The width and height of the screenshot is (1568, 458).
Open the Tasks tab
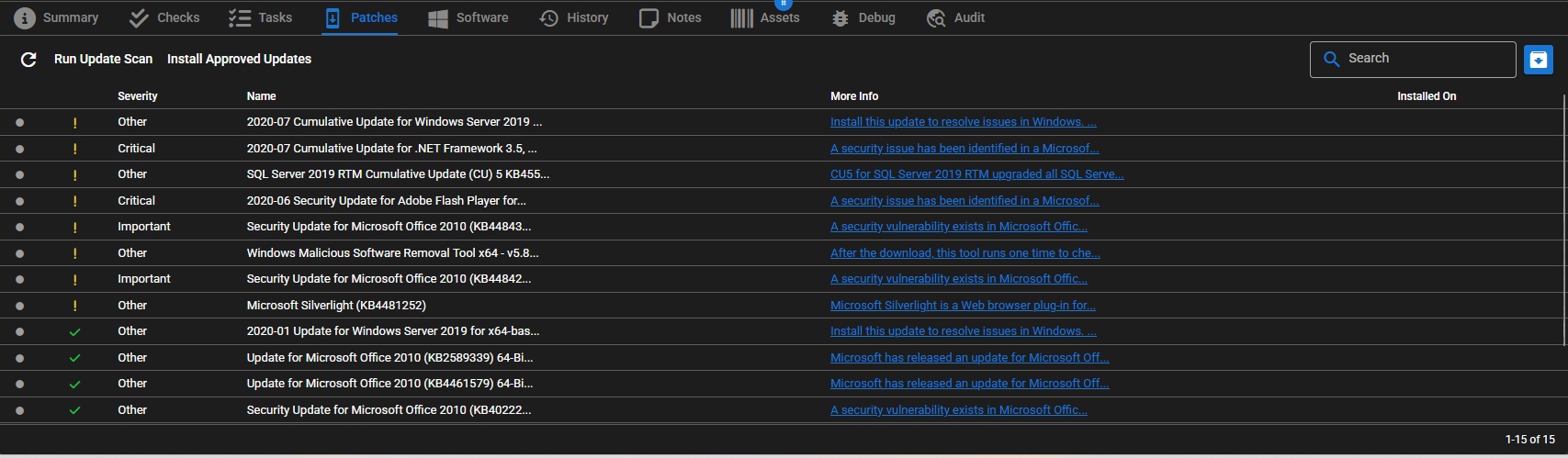click(260, 17)
